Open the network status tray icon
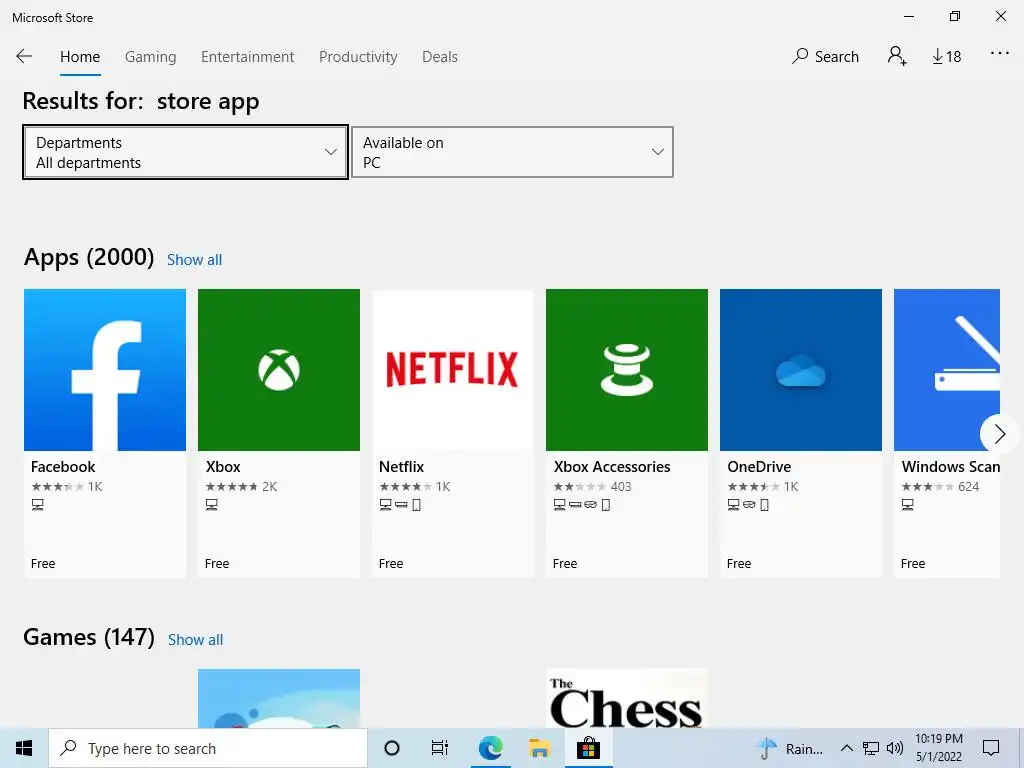This screenshot has width=1024, height=768. [871, 748]
